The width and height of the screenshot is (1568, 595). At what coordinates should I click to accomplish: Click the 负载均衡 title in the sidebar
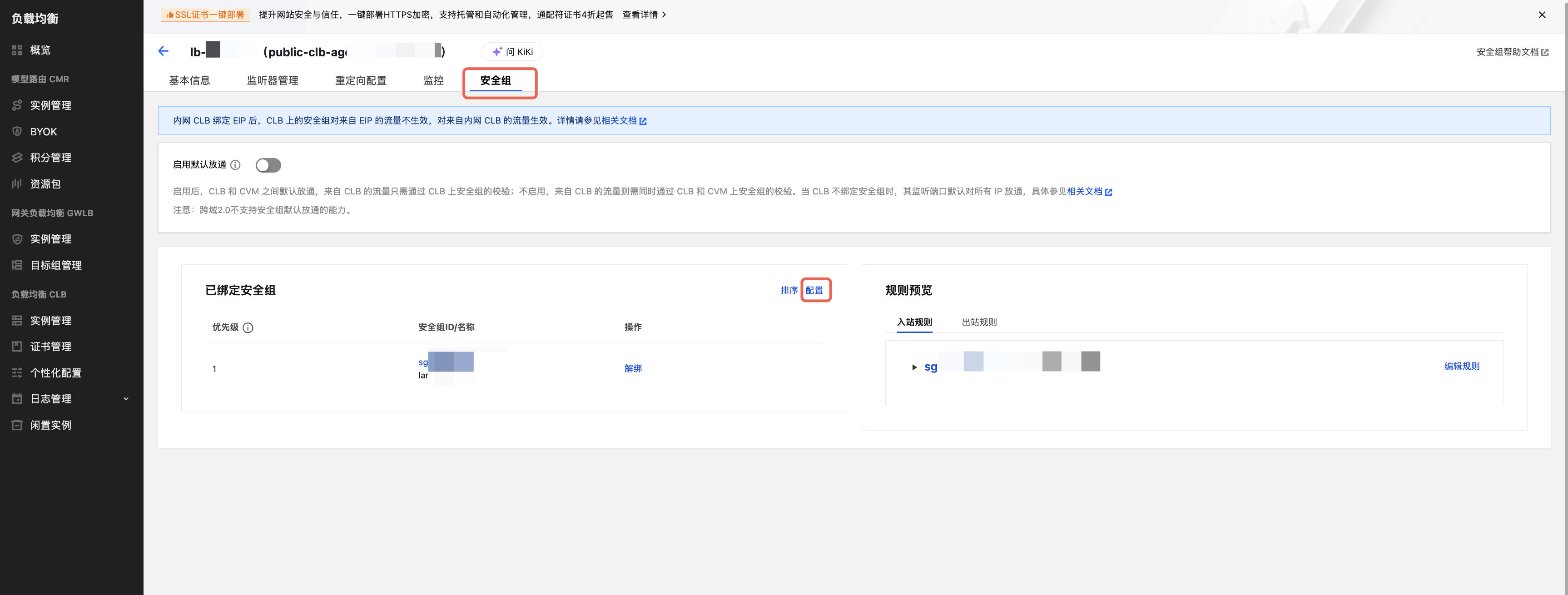coord(35,19)
